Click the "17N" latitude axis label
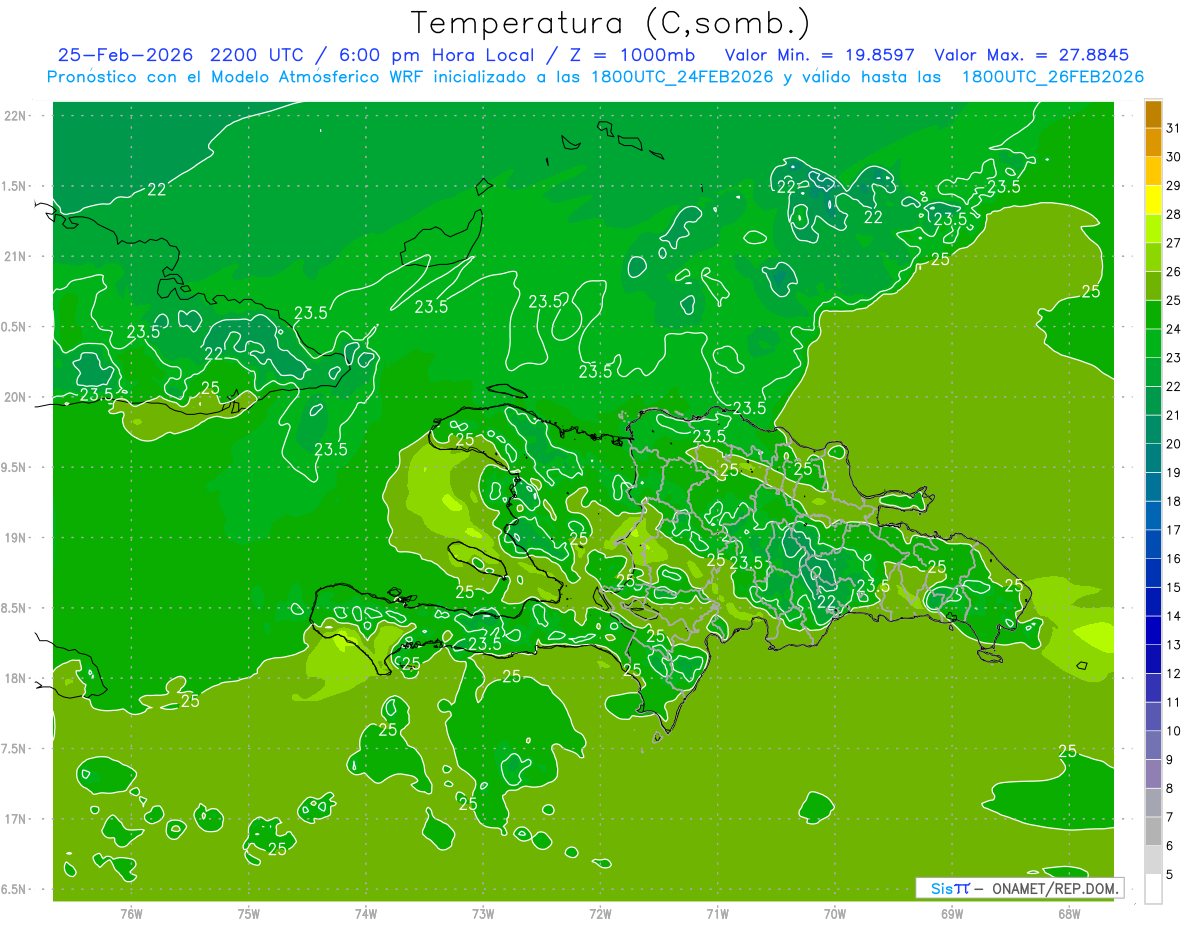The width and height of the screenshot is (1200, 927). click(x=17, y=819)
